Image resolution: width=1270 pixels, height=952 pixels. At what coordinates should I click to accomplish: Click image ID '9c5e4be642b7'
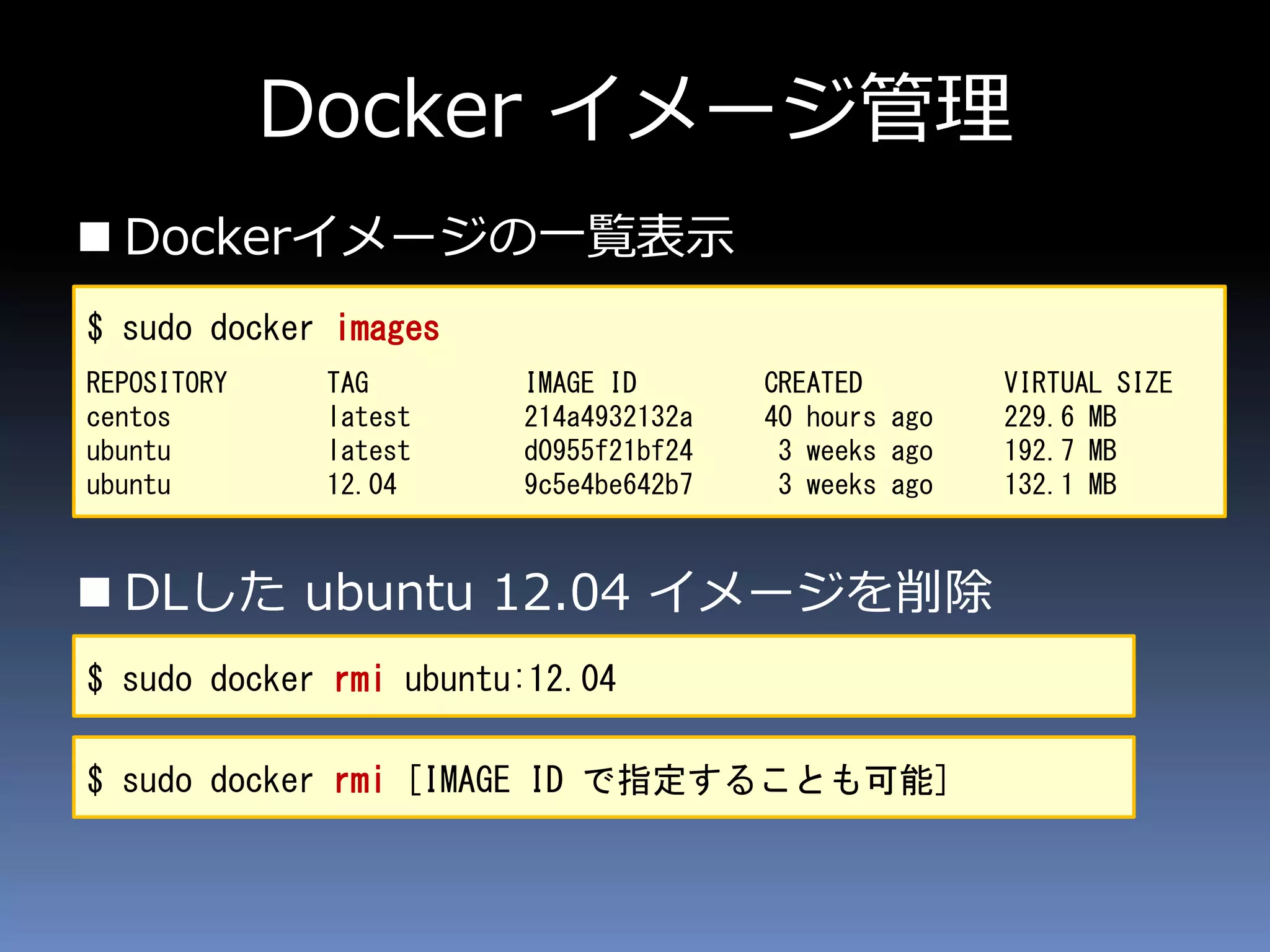(608, 485)
